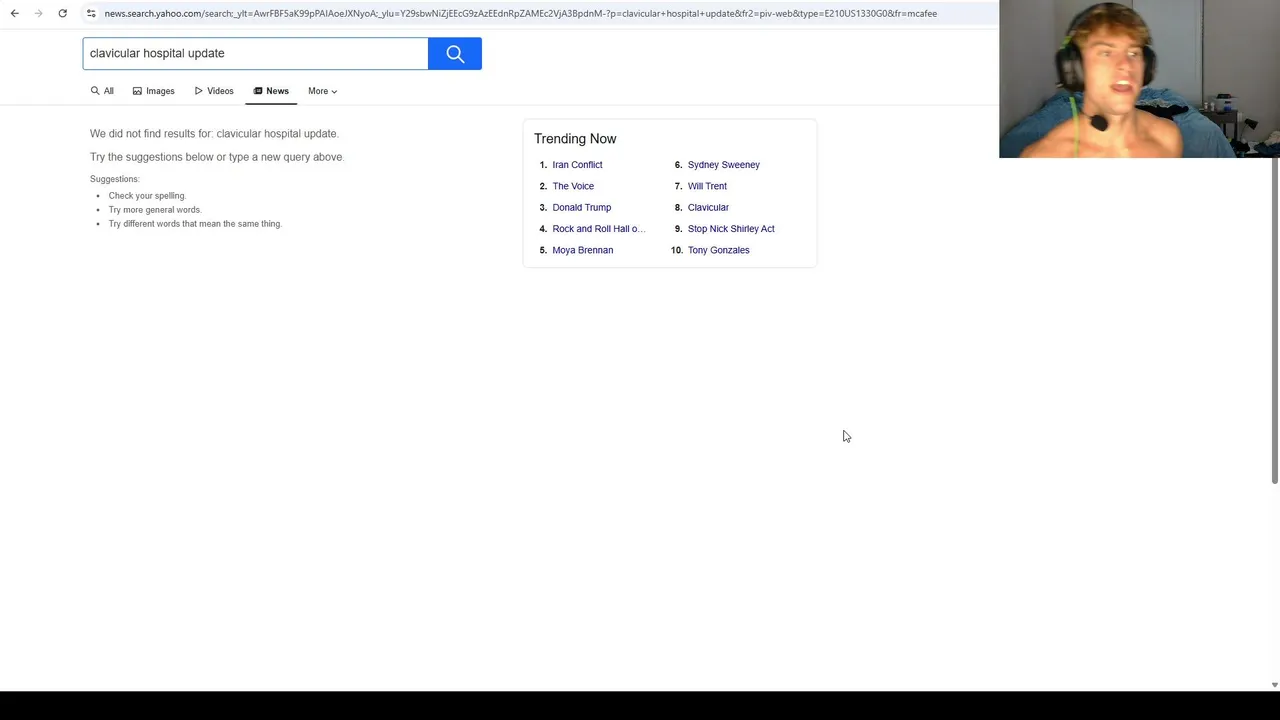The height and width of the screenshot is (720, 1280).
Task: Click 'Try the suggestions below' text
Action: [217, 157]
